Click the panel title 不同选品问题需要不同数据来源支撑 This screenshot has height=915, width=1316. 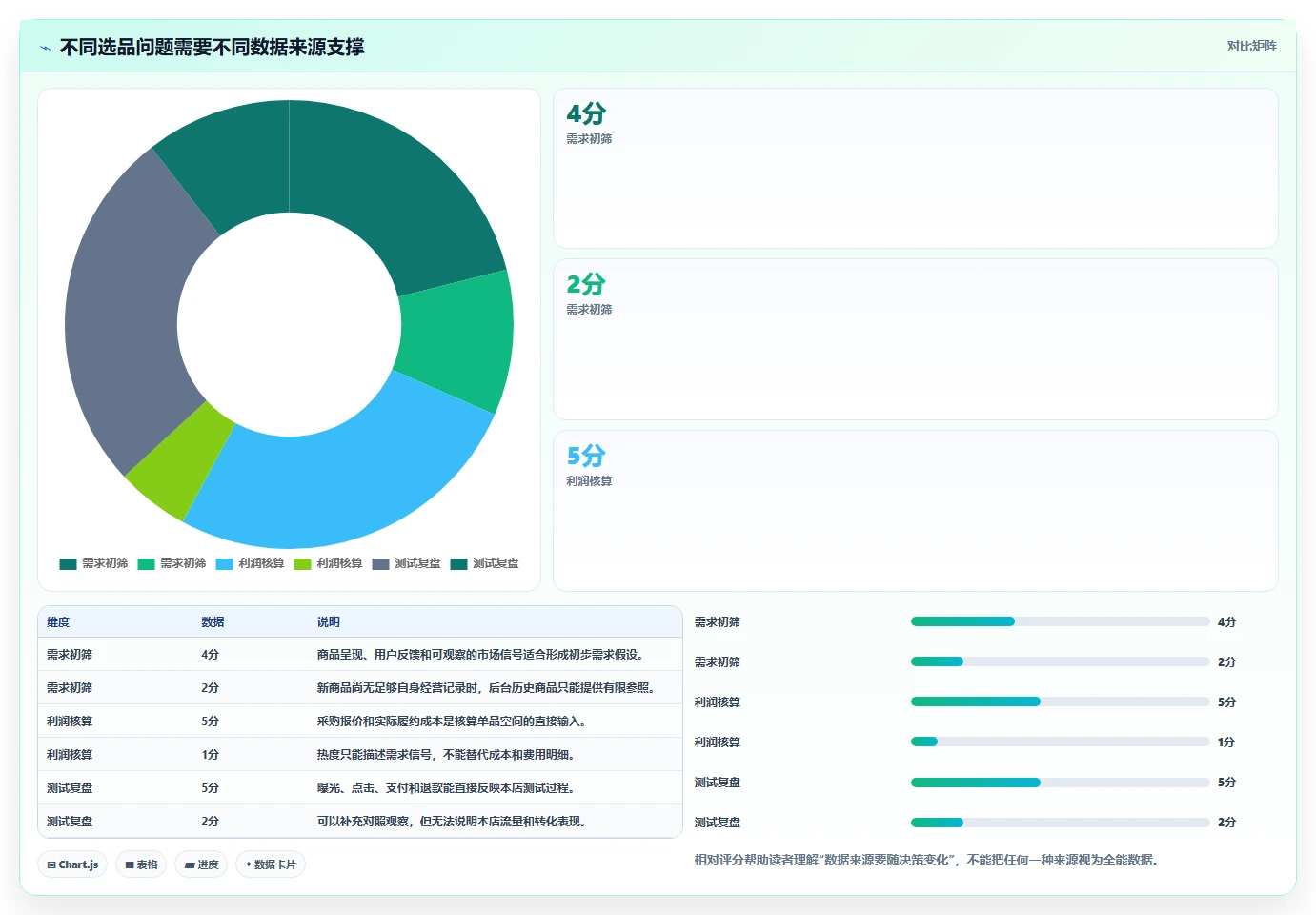click(212, 47)
